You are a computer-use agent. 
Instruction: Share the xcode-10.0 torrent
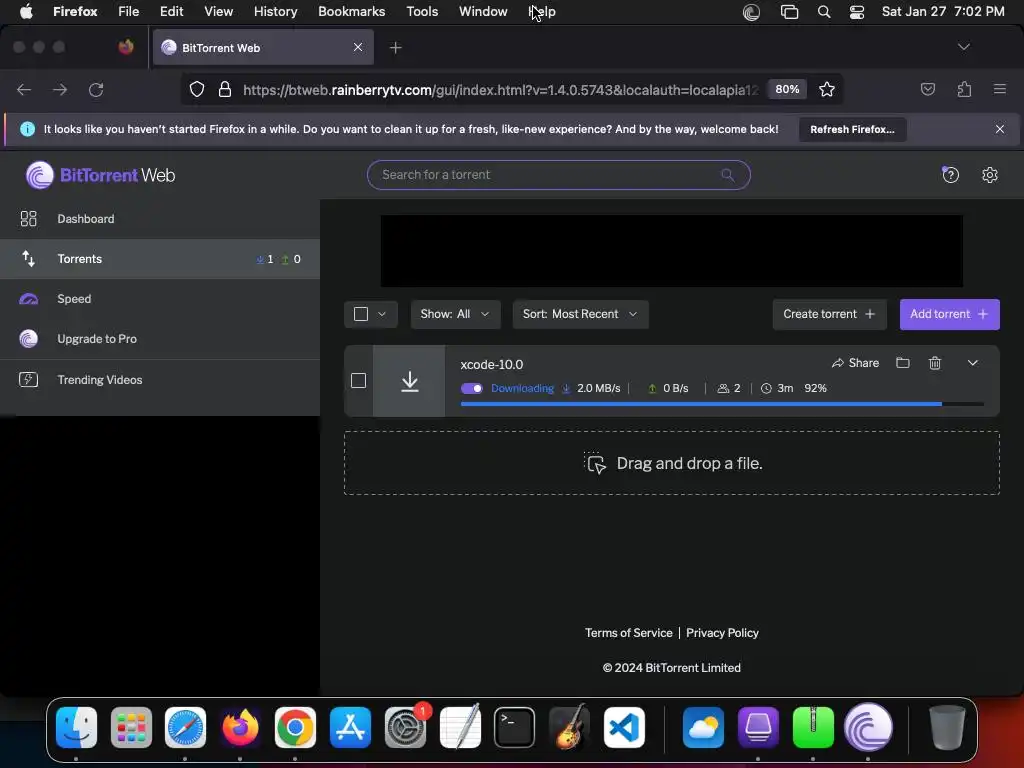tap(855, 363)
